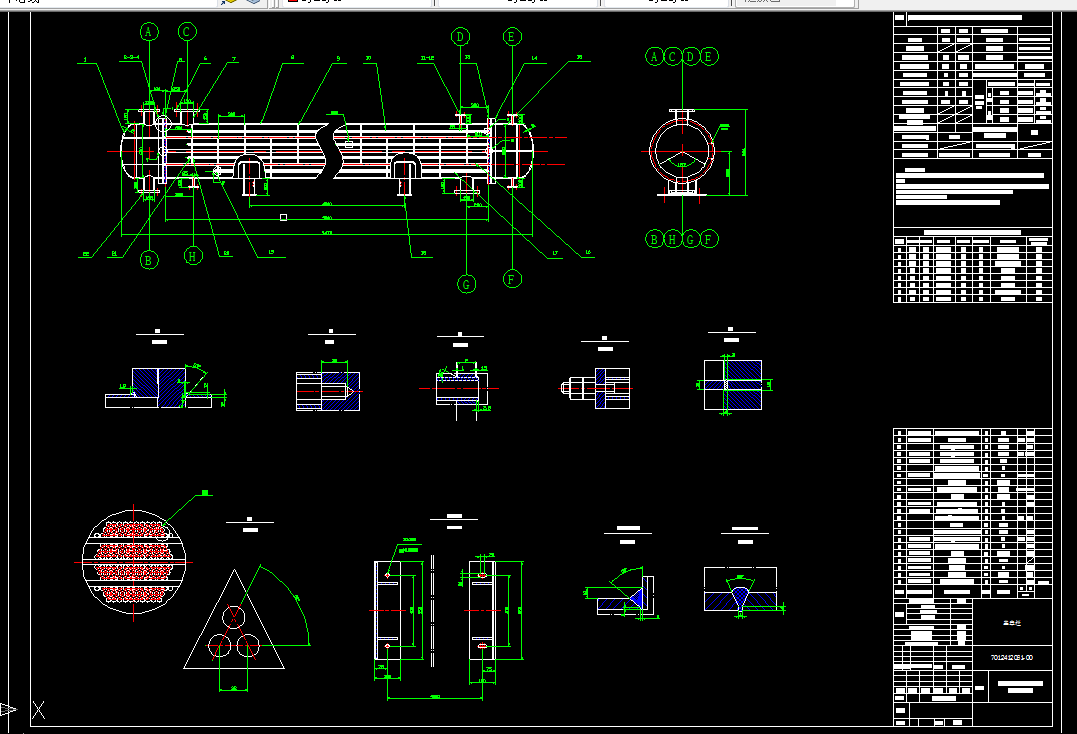Click balloon G below the end view

point(690,239)
